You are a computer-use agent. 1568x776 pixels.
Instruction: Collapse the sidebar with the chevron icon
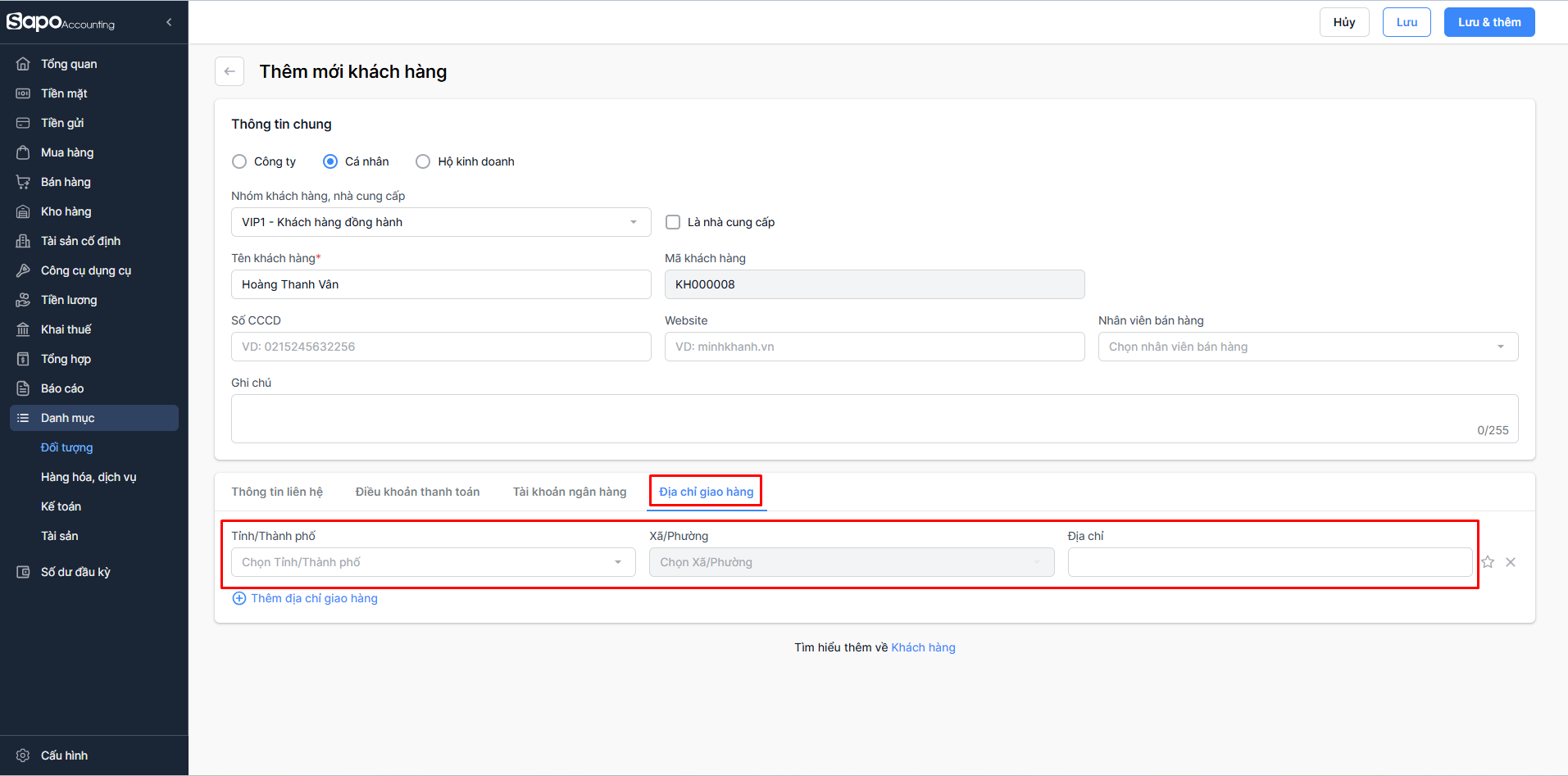click(169, 22)
